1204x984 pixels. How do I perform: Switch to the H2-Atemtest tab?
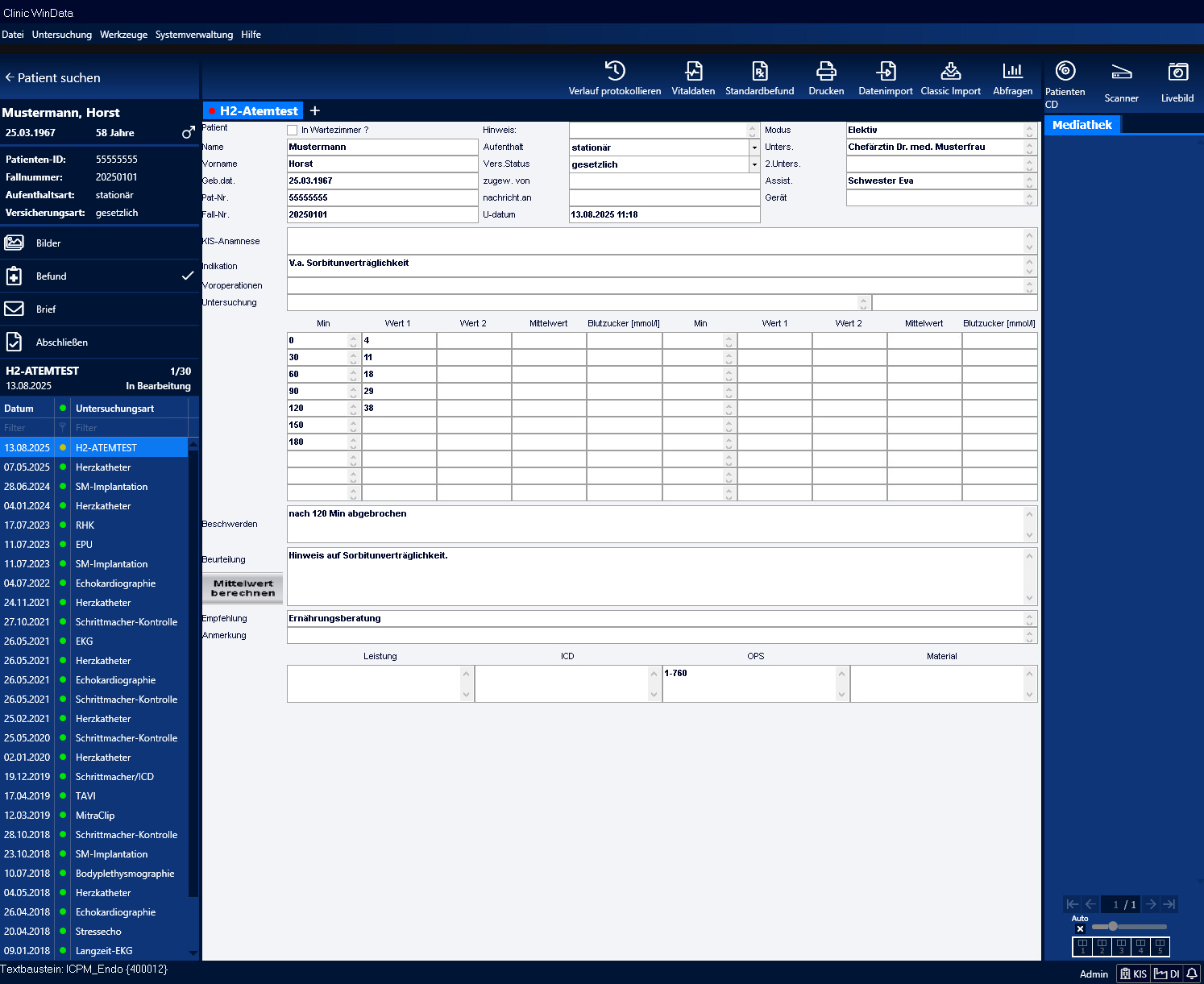[x=253, y=110]
